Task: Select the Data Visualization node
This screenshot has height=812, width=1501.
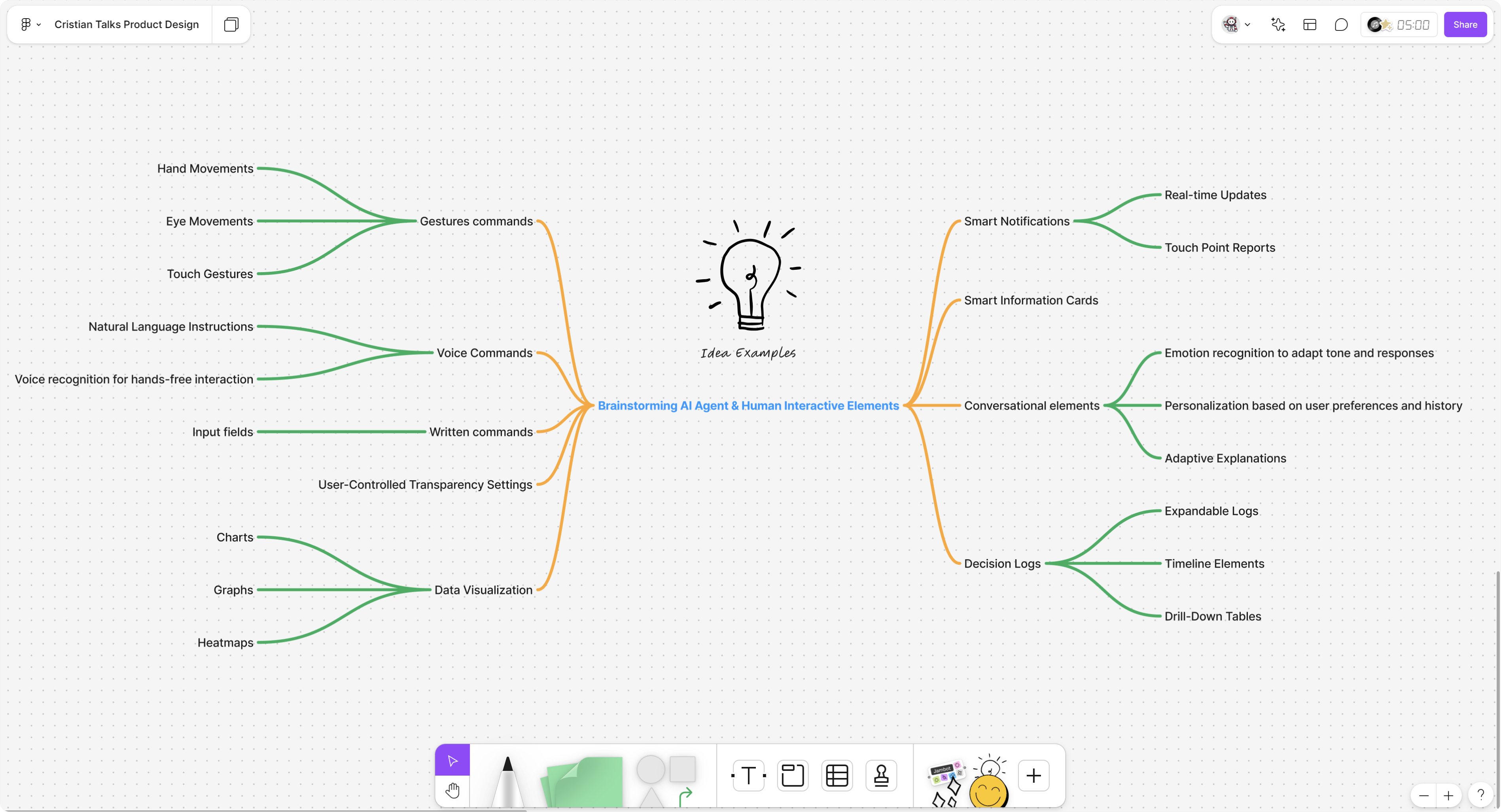Action: (483, 589)
